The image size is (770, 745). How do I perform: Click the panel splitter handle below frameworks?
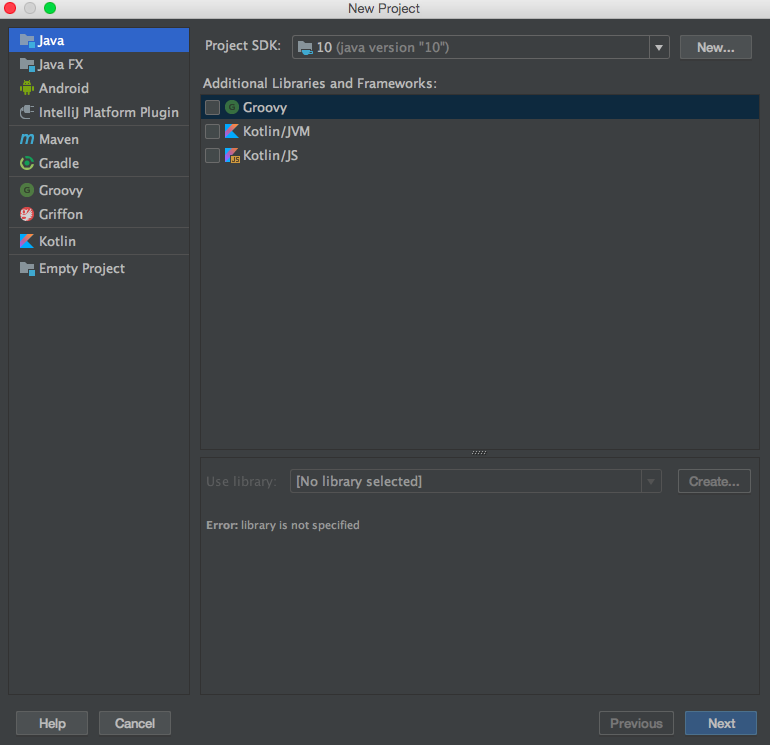[479, 452]
